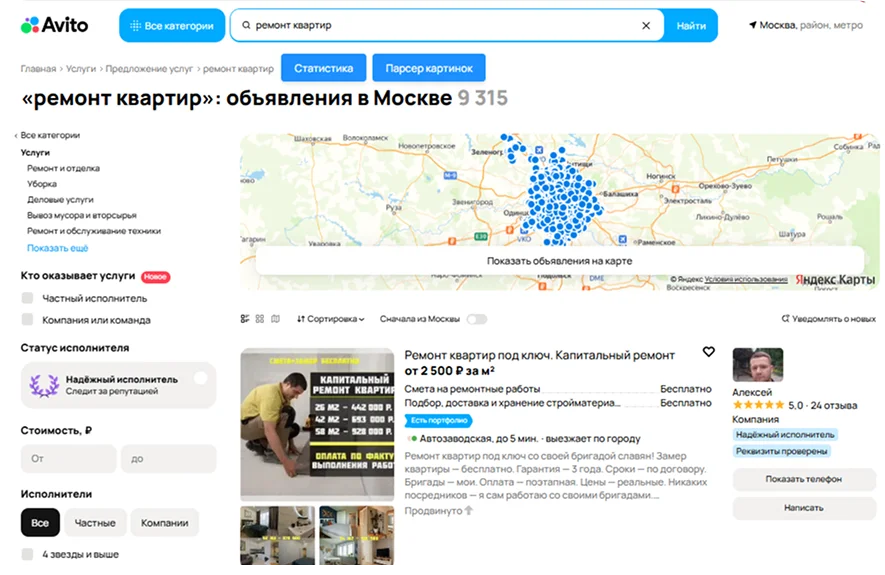Viewport: 885px width, 575px height.
Task: Go to Предложение услуг breadcrumb
Action: pyautogui.click(x=149, y=69)
